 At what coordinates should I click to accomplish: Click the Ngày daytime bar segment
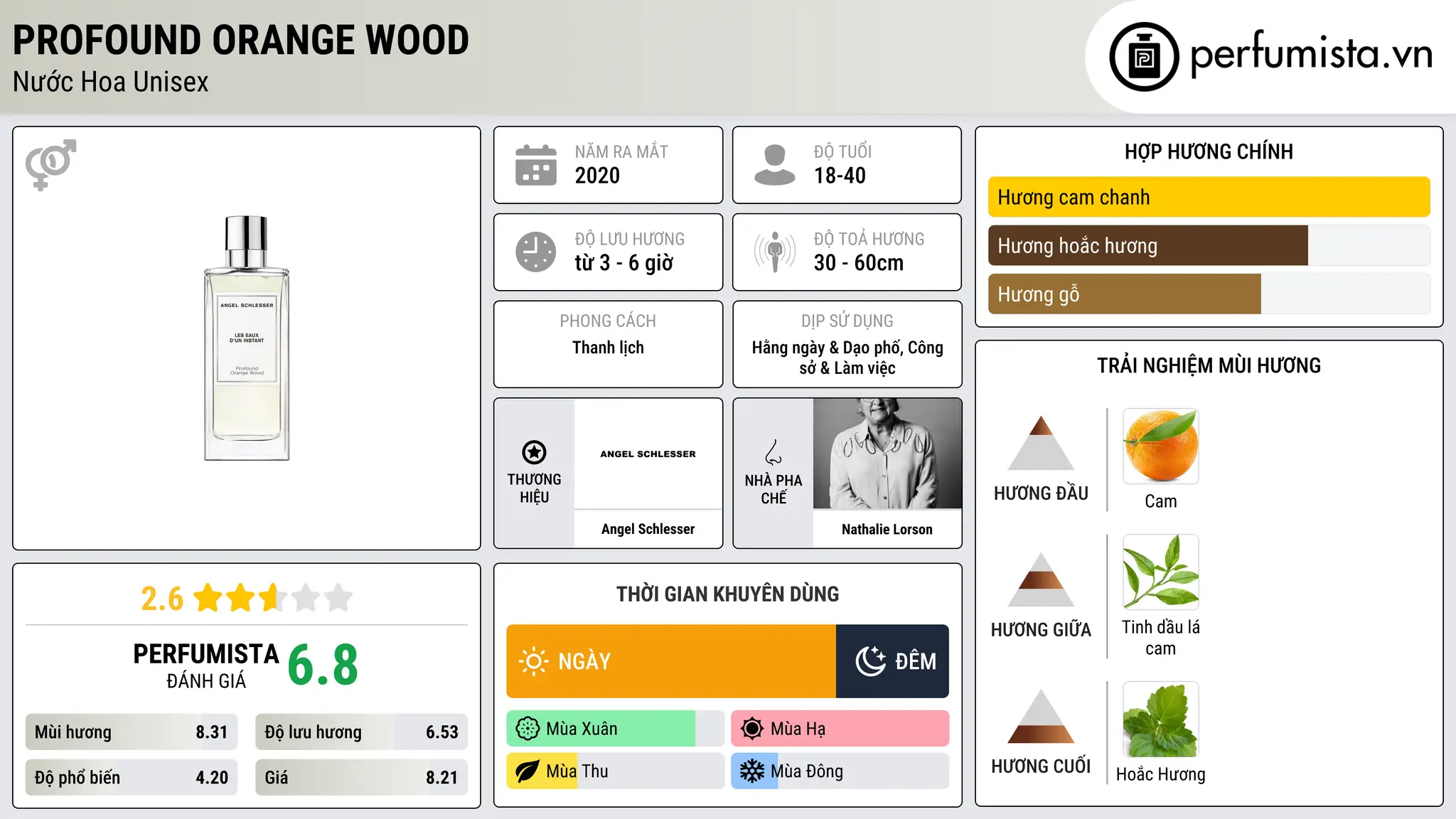671,661
